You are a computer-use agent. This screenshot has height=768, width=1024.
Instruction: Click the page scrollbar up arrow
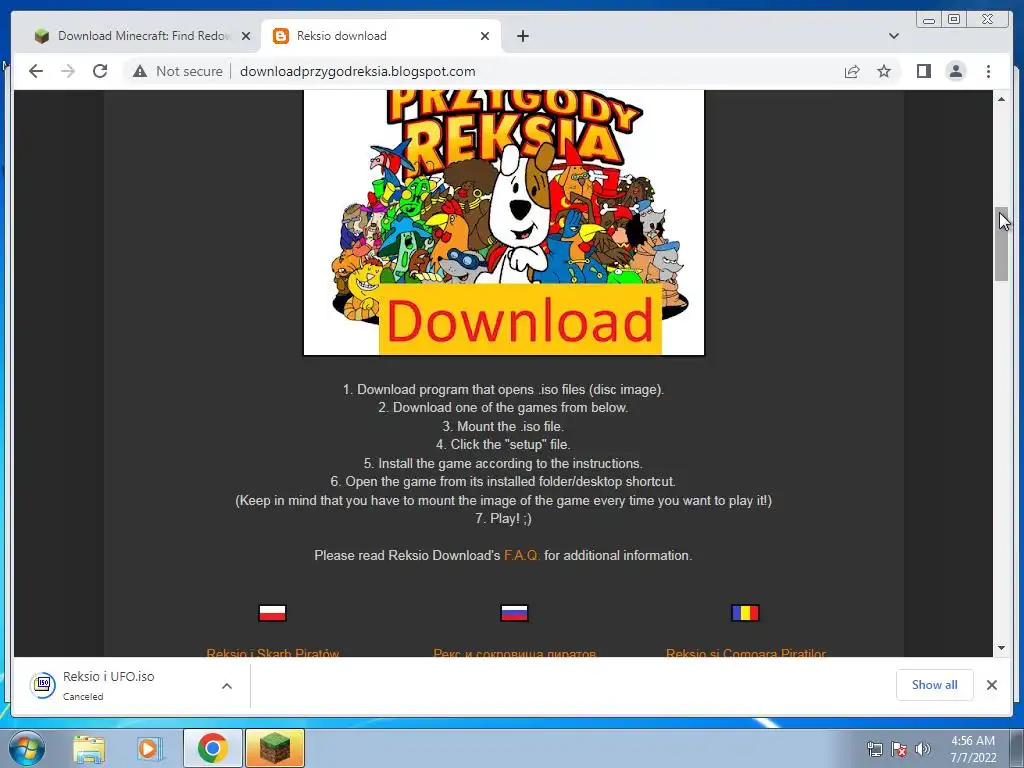[1001, 99]
